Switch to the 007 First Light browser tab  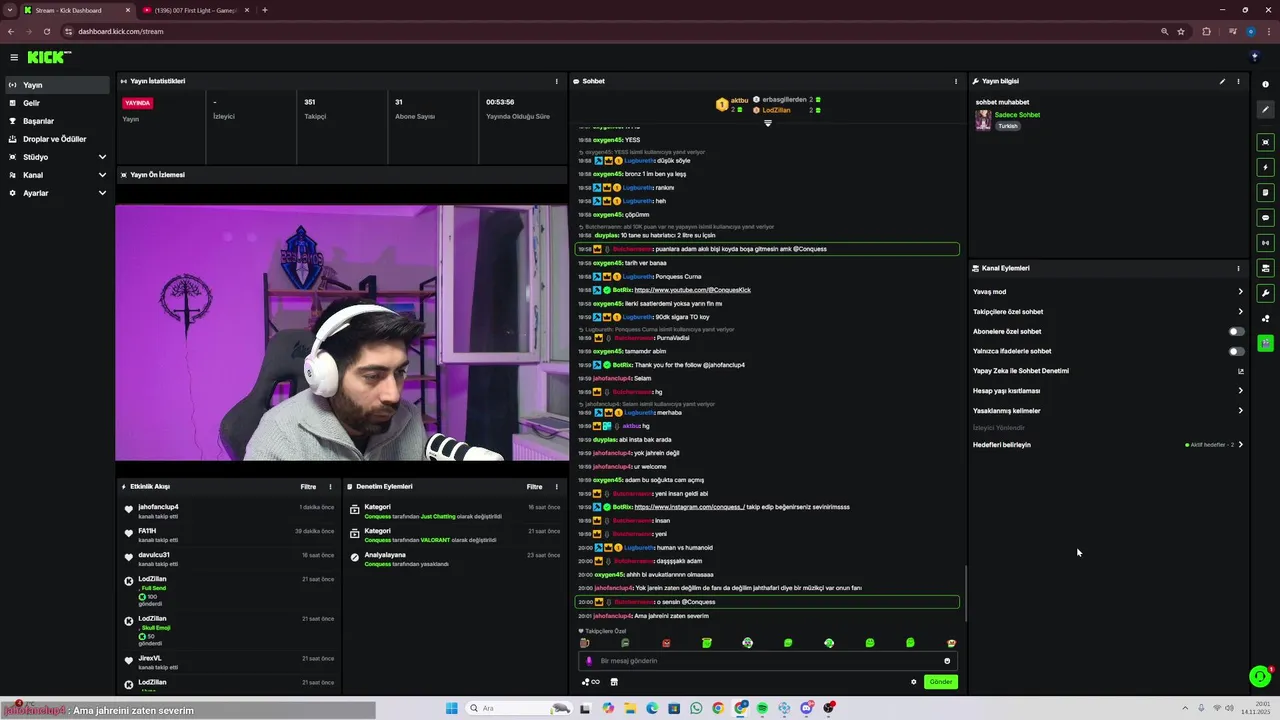pos(195,10)
